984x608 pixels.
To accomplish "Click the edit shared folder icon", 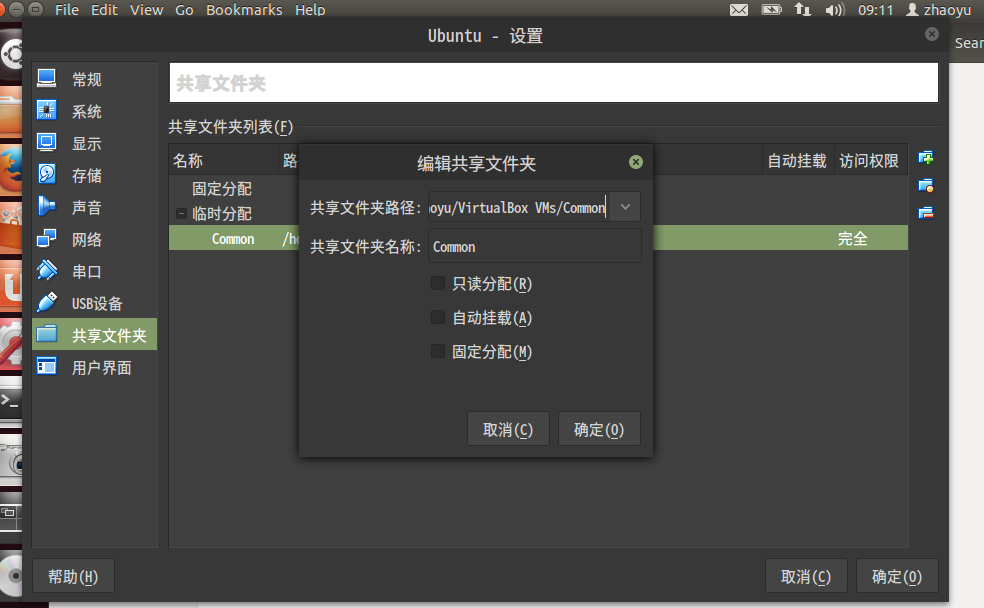I will click(926, 185).
